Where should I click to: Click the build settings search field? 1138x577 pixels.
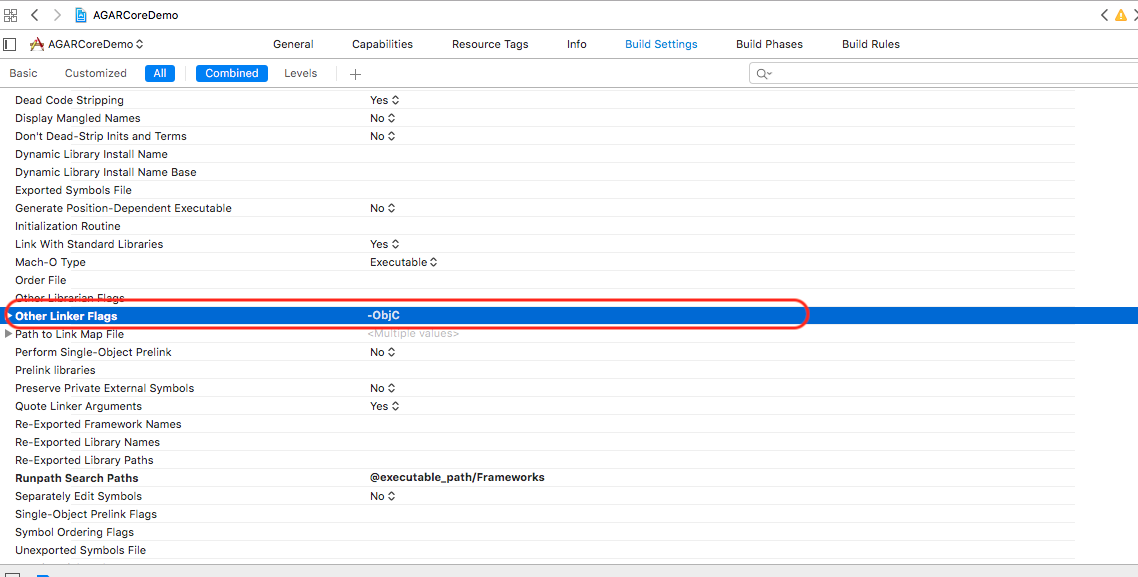coord(943,73)
